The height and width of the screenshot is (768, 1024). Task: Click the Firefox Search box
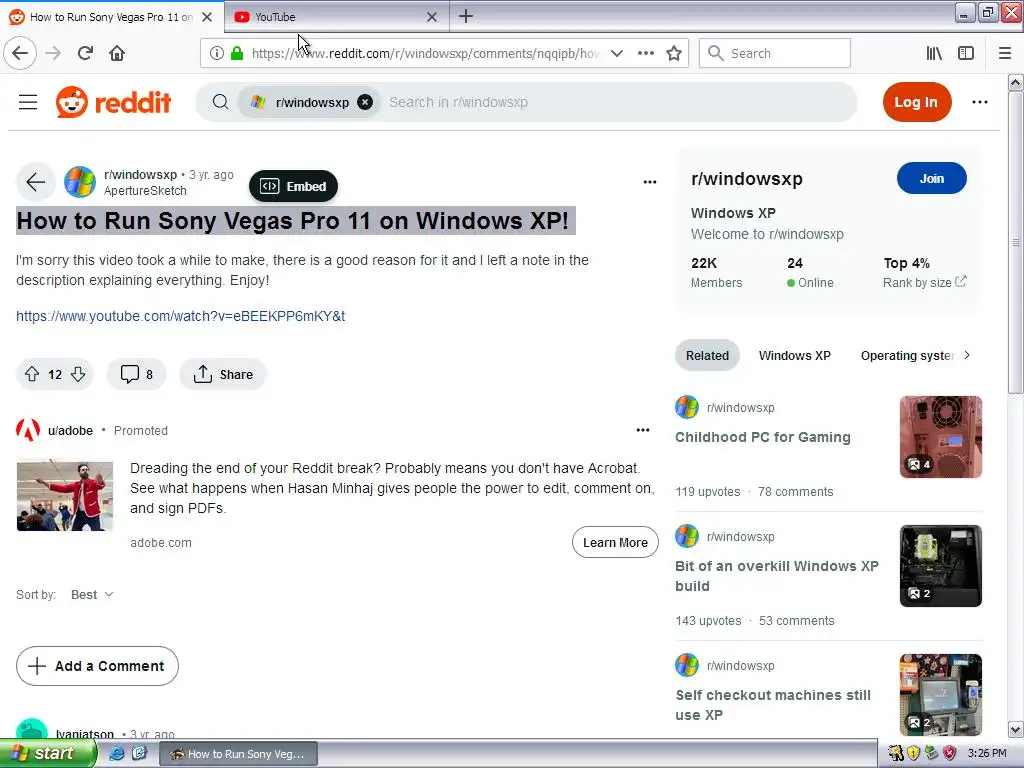click(775, 53)
